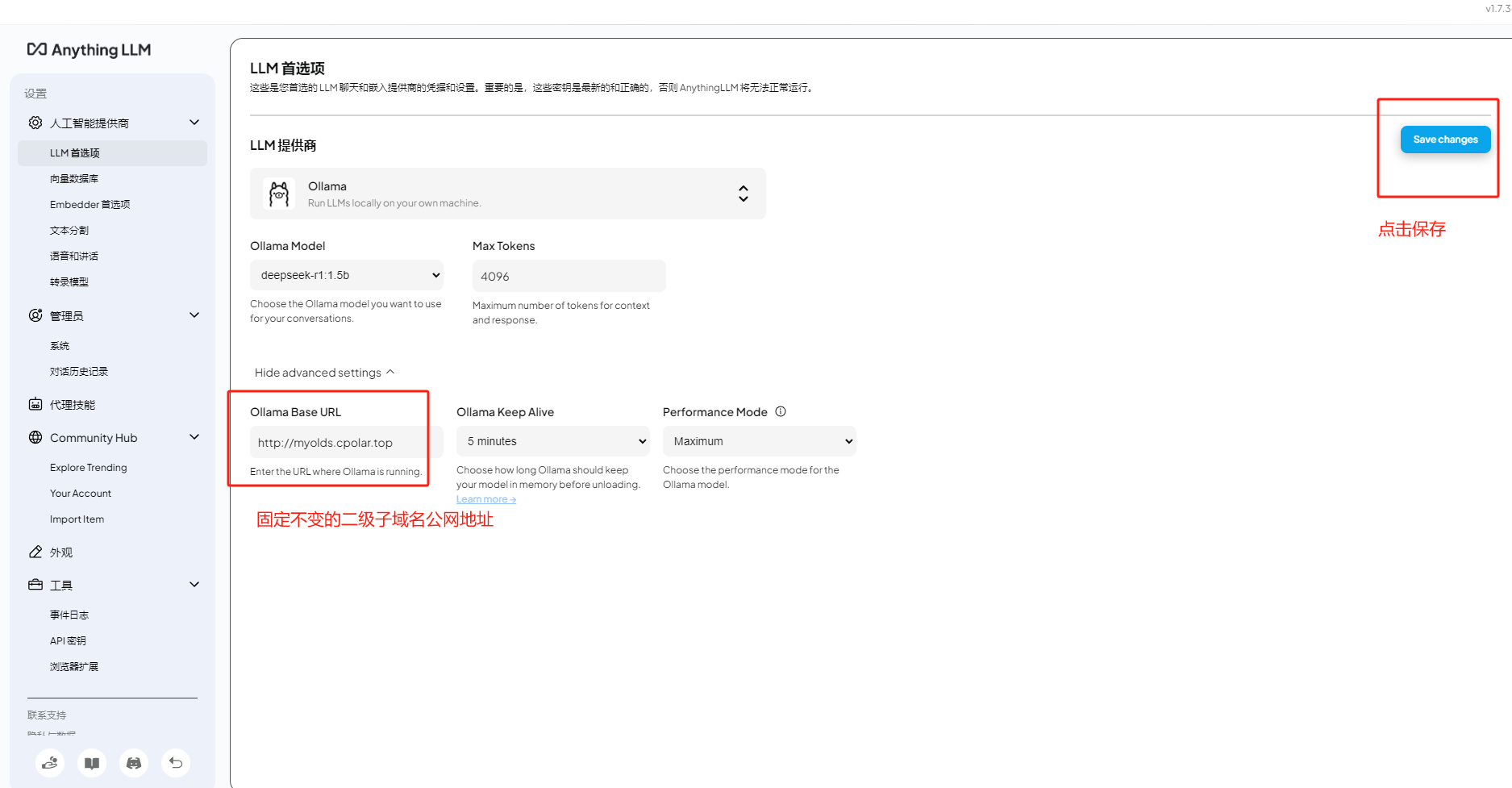Image resolution: width=1512 pixels, height=788 pixels.
Task: Select LLM 首选项 in sidebar
Action: [113, 153]
